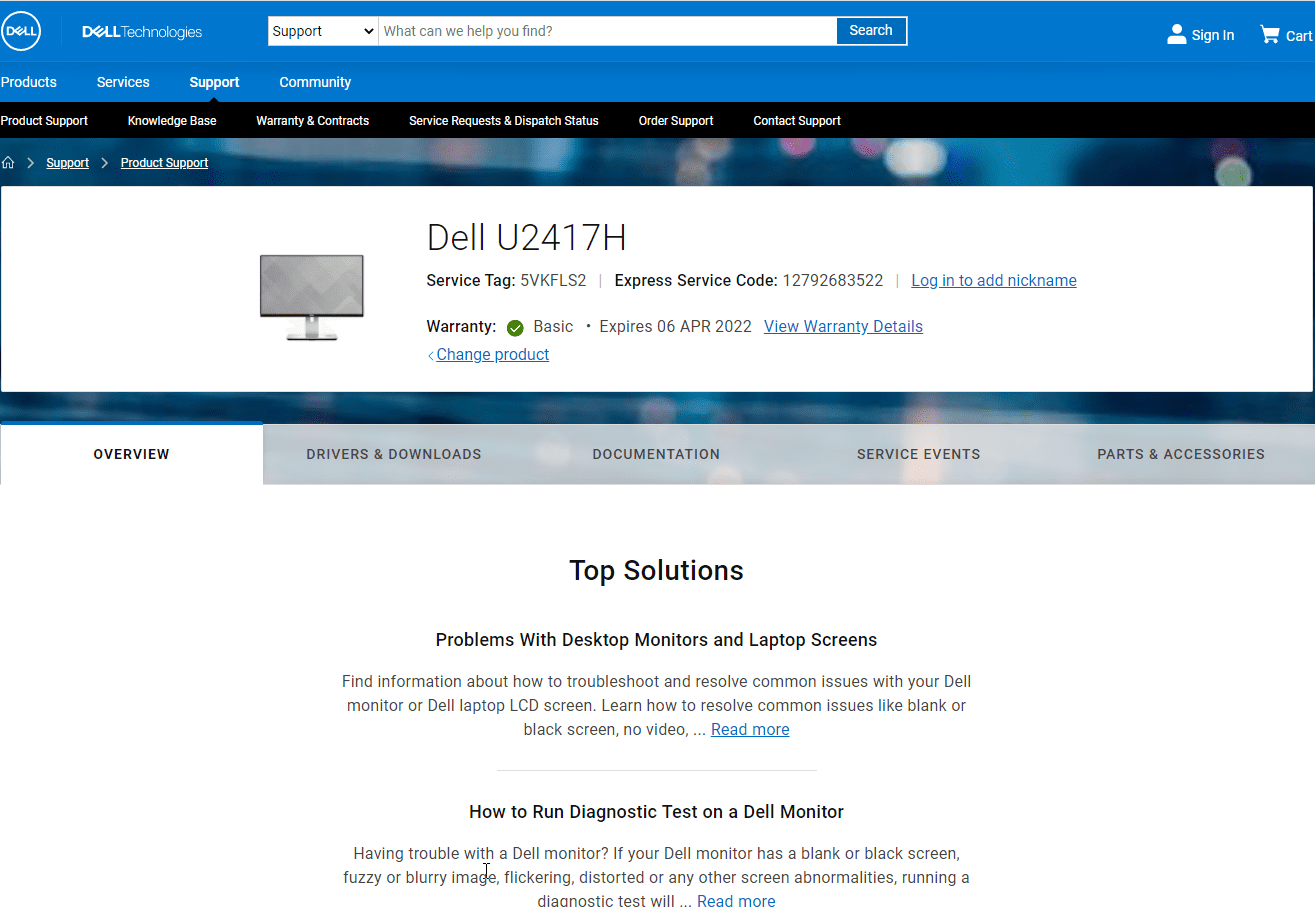This screenshot has height=907, width=1315.
Task: Click the Change product link
Action: coord(492,355)
